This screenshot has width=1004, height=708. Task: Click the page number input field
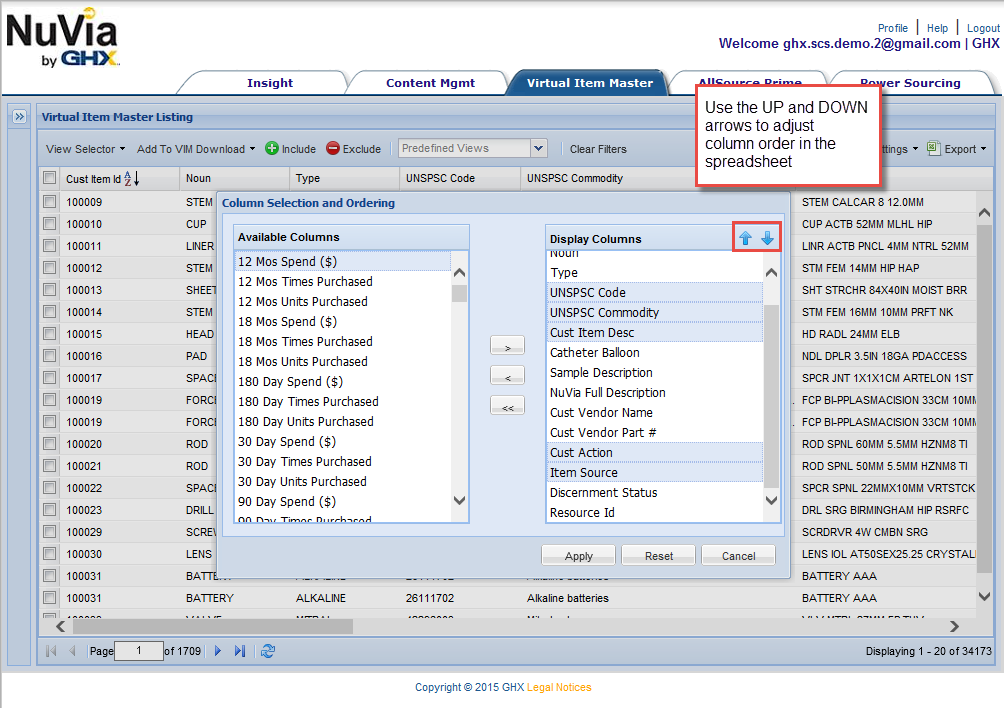139,651
